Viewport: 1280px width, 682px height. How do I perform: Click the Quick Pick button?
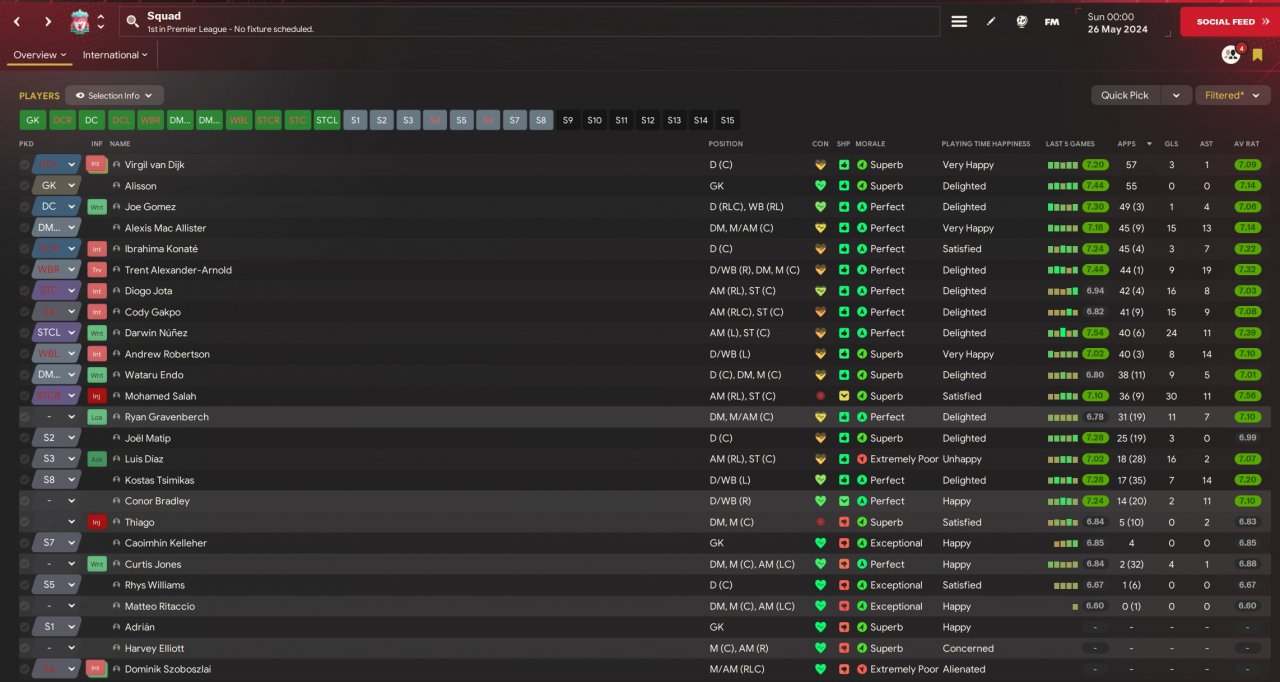click(1126, 95)
